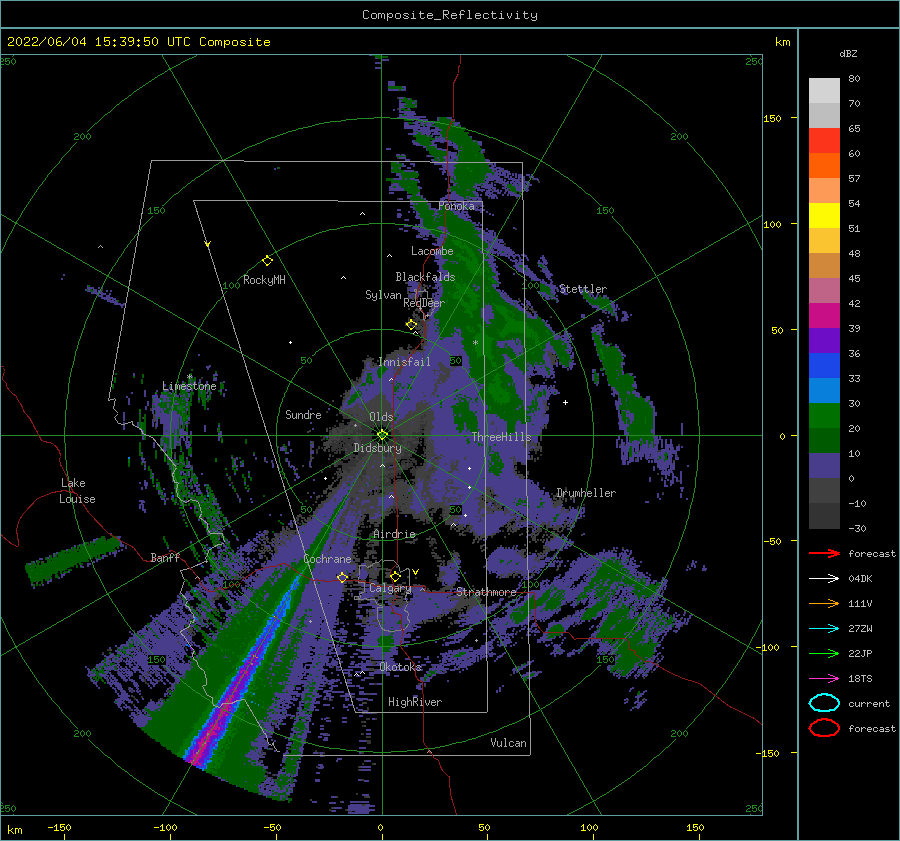Click the Didsbury label
Viewport: 900px width, 841px height.
tap(377, 448)
